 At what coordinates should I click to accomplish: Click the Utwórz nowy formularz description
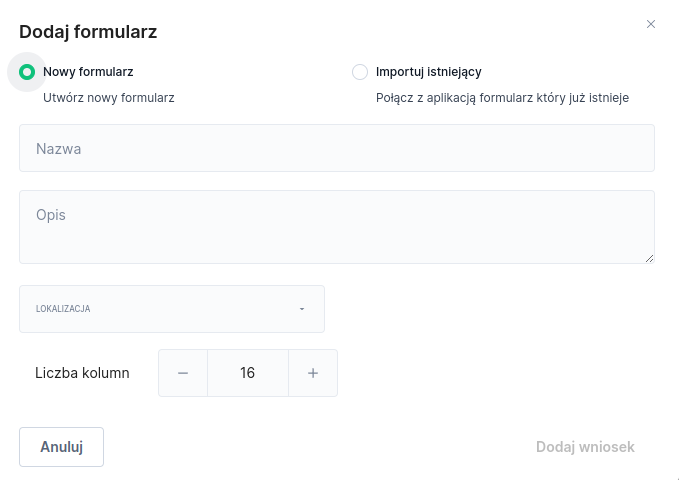pos(109,98)
